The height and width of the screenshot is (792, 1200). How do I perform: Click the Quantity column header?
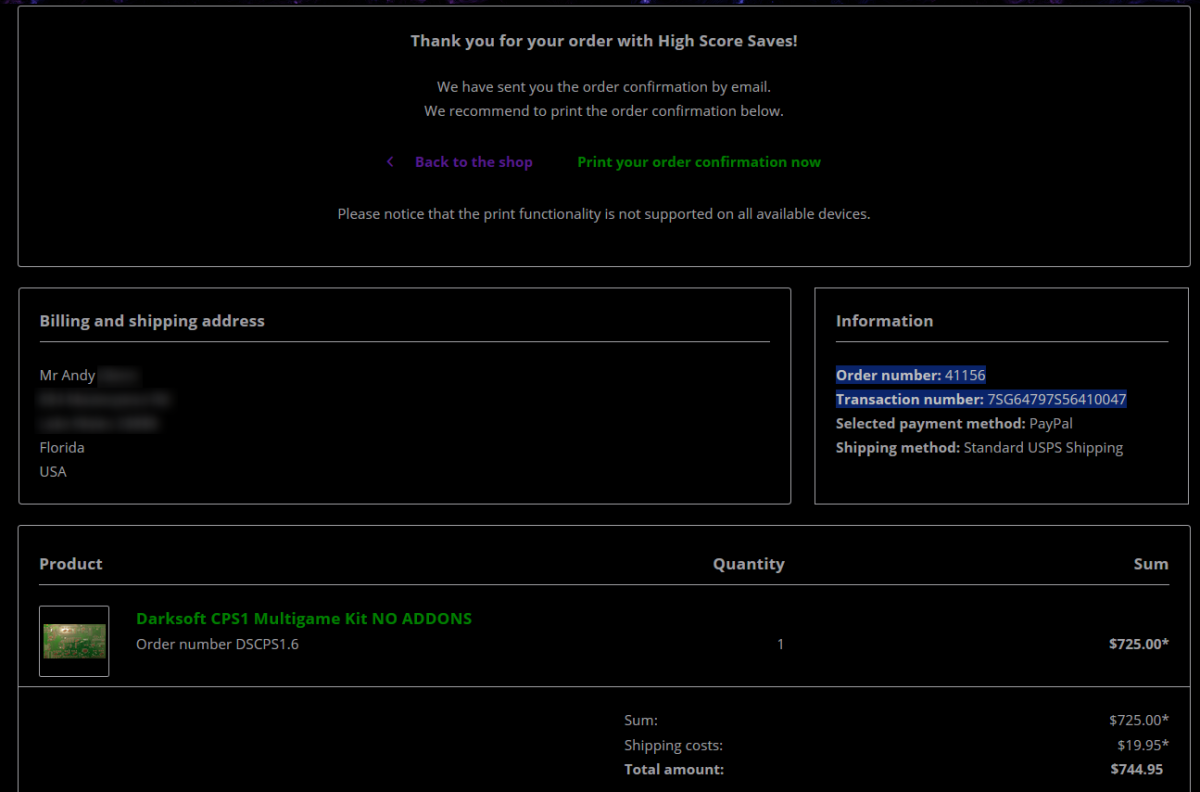click(748, 564)
